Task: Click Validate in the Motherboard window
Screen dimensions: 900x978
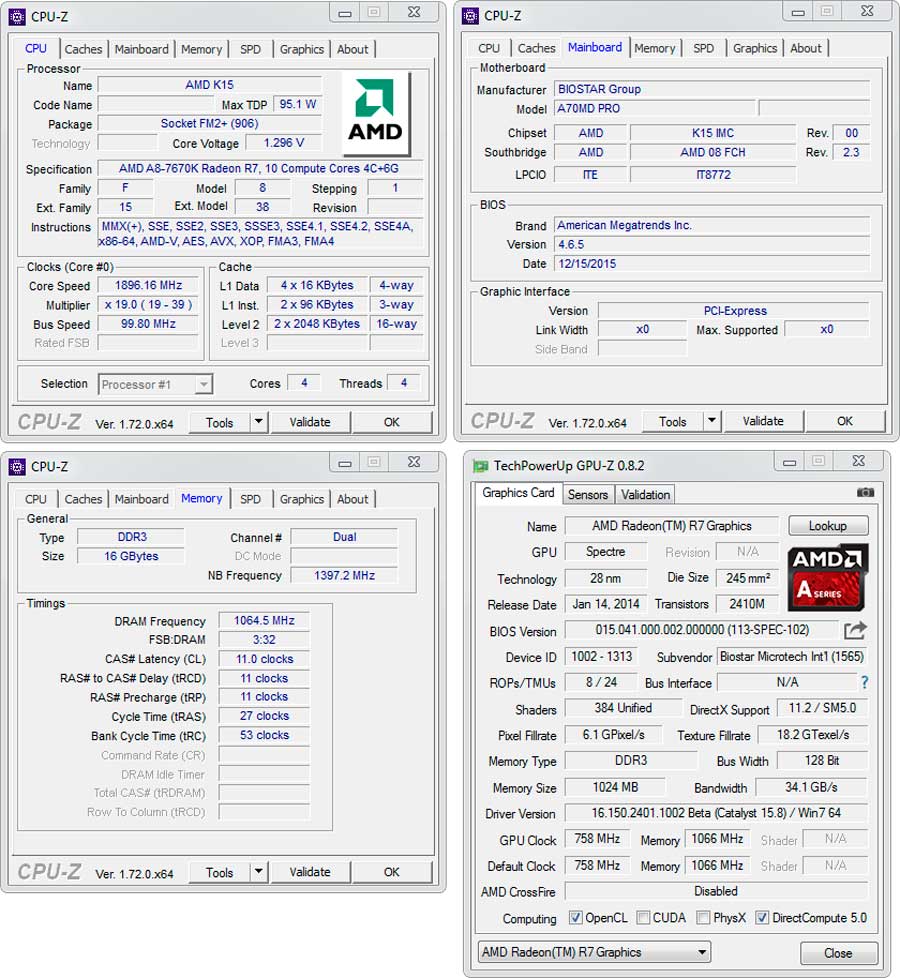Action: pyautogui.click(x=763, y=421)
